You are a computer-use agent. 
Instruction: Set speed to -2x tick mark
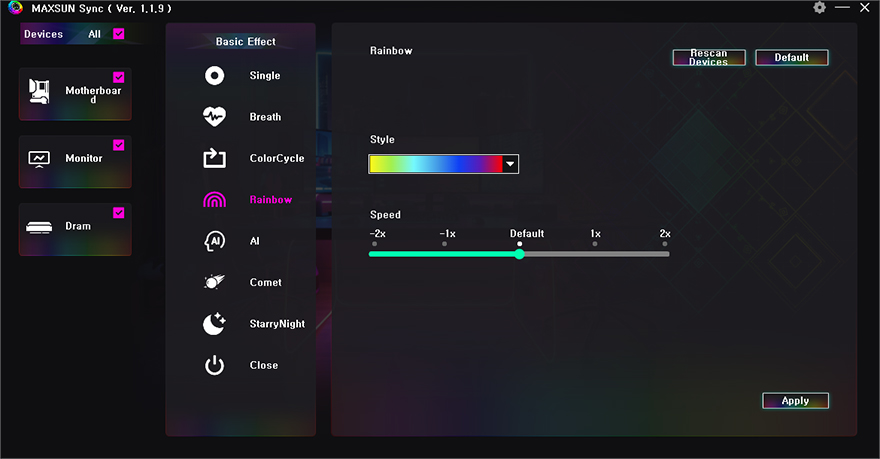pos(374,244)
